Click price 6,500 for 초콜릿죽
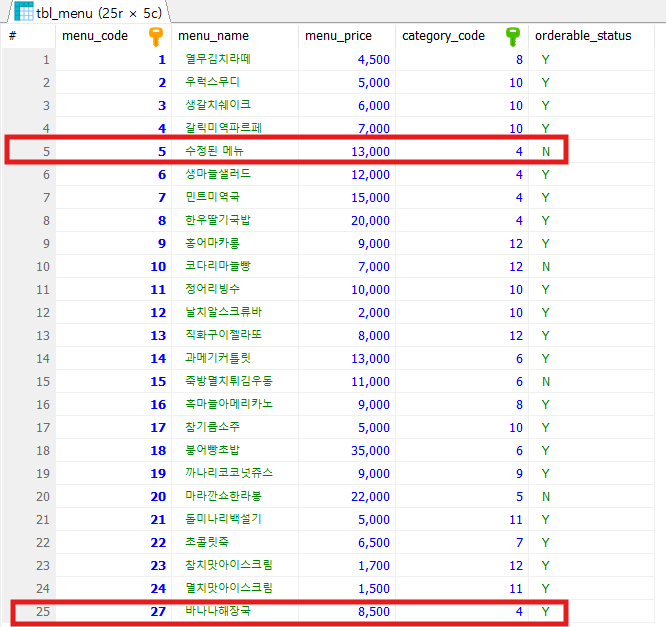The width and height of the screenshot is (666, 627). (374, 542)
